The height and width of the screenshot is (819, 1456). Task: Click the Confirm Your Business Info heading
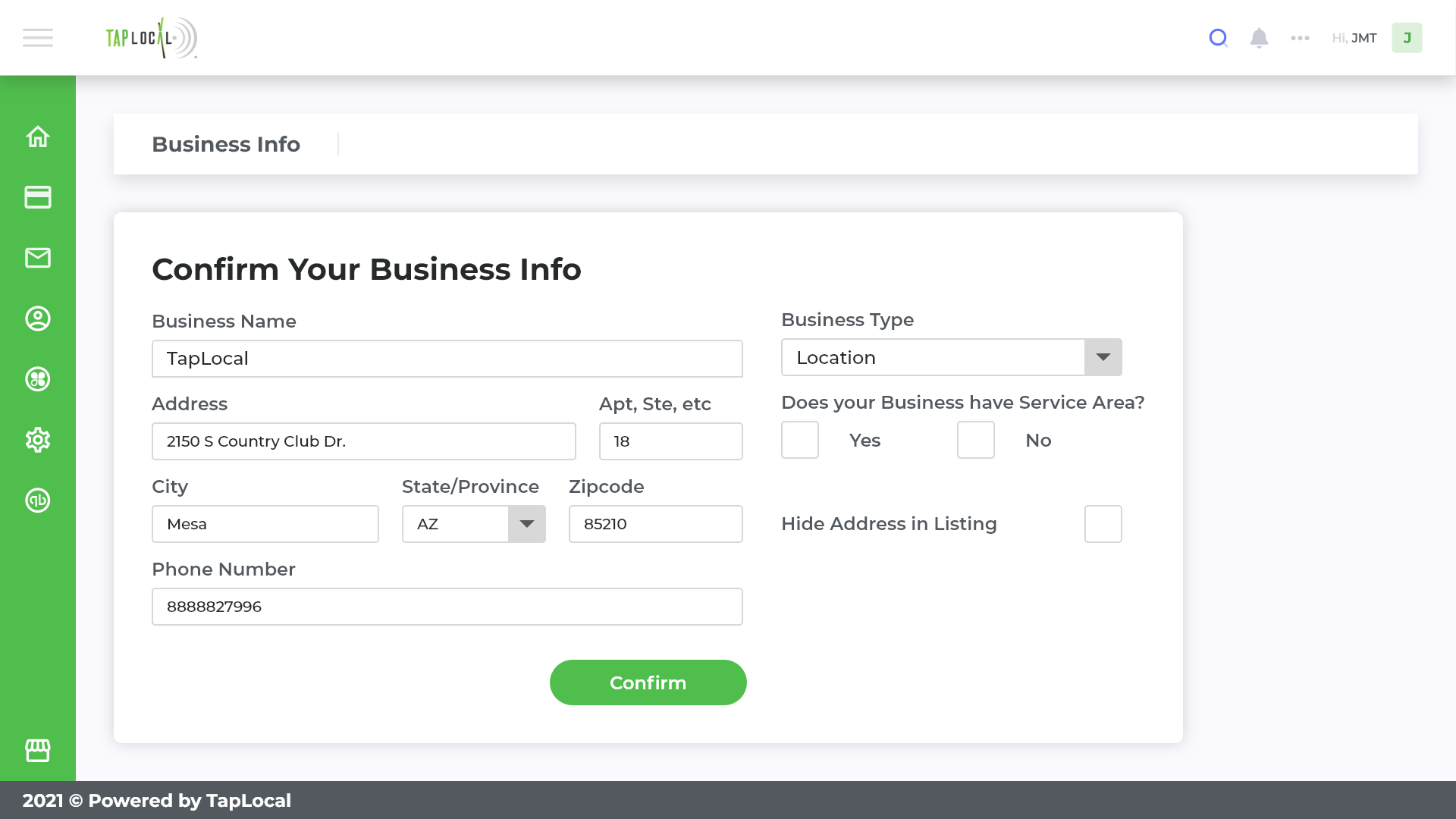[x=366, y=269]
